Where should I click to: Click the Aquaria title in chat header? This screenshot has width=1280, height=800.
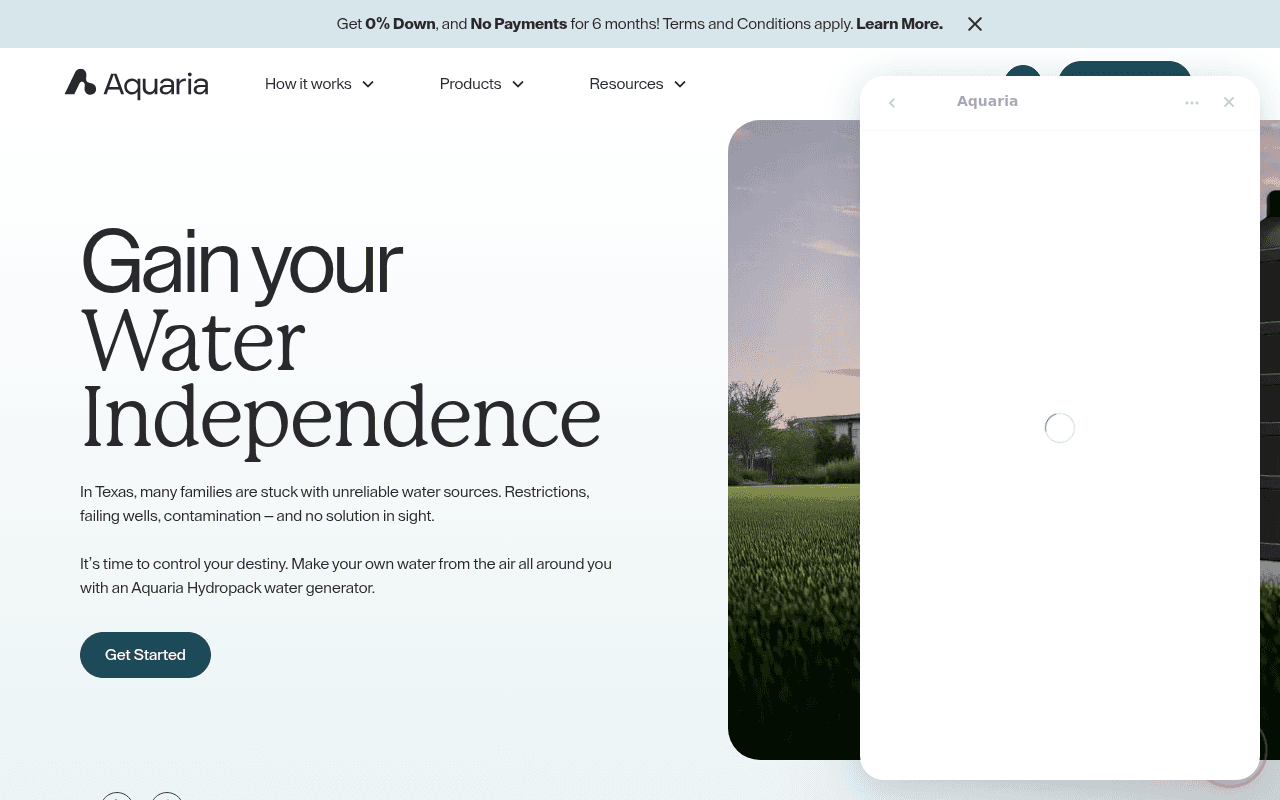tap(987, 101)
